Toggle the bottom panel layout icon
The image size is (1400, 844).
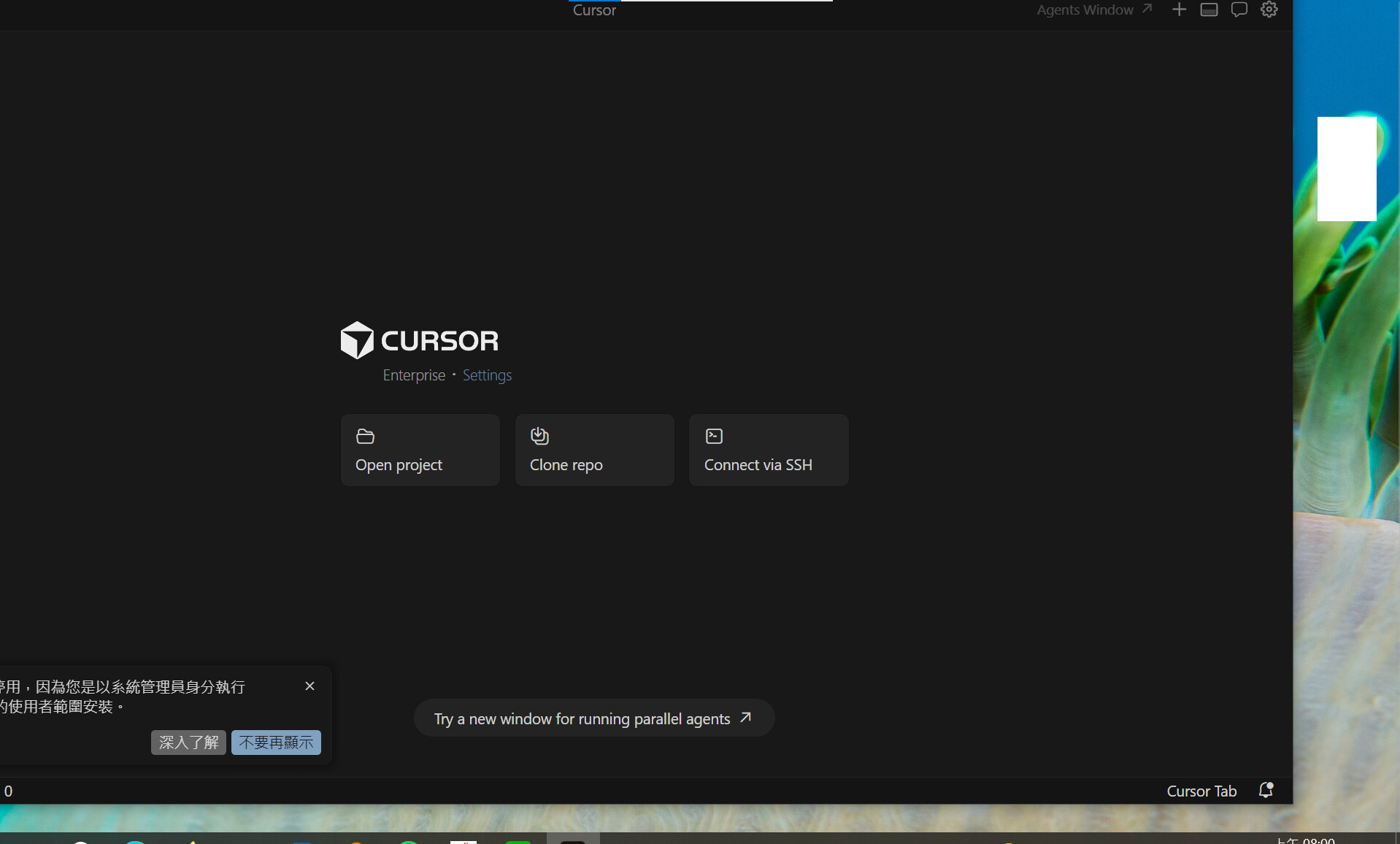coord(1209,9)
